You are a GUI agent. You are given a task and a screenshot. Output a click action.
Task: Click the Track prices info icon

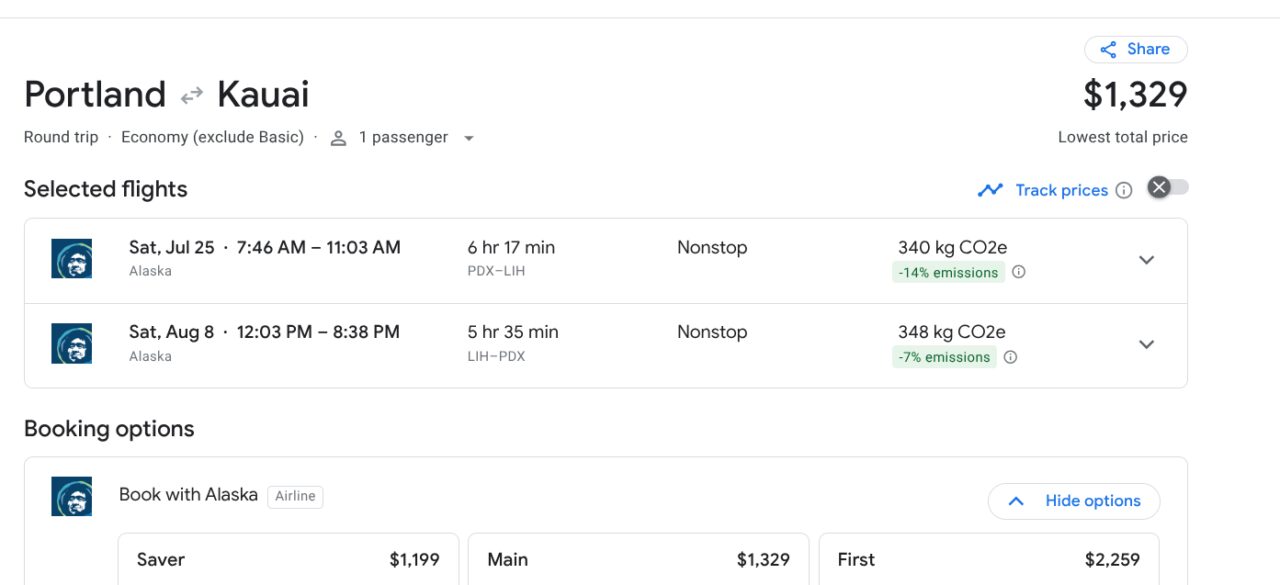point(1124,190)
